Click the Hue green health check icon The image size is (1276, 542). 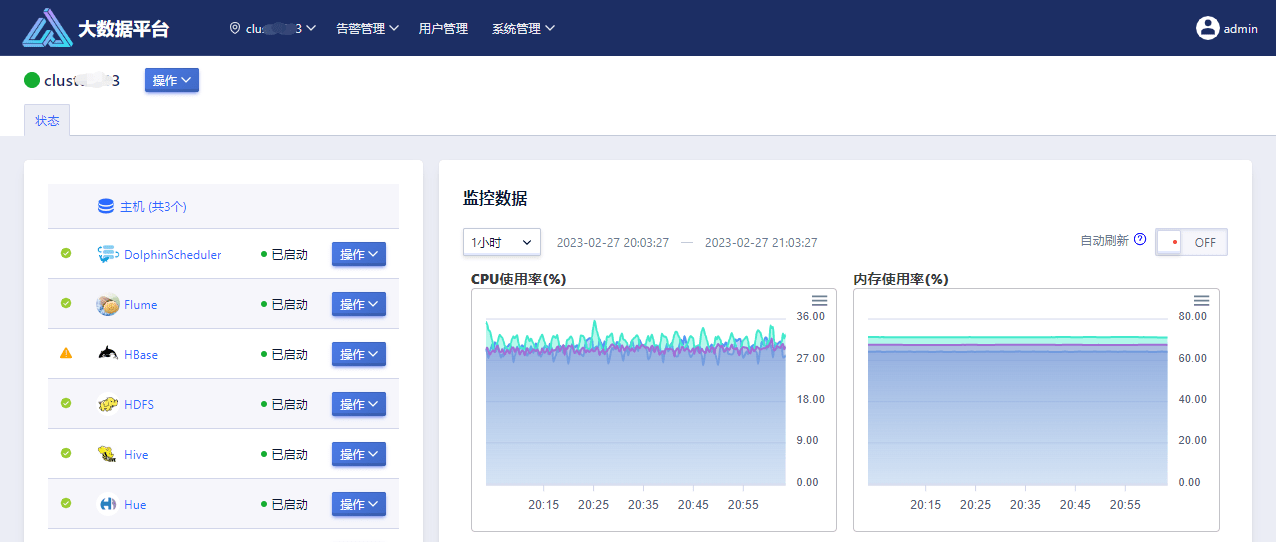66,503
